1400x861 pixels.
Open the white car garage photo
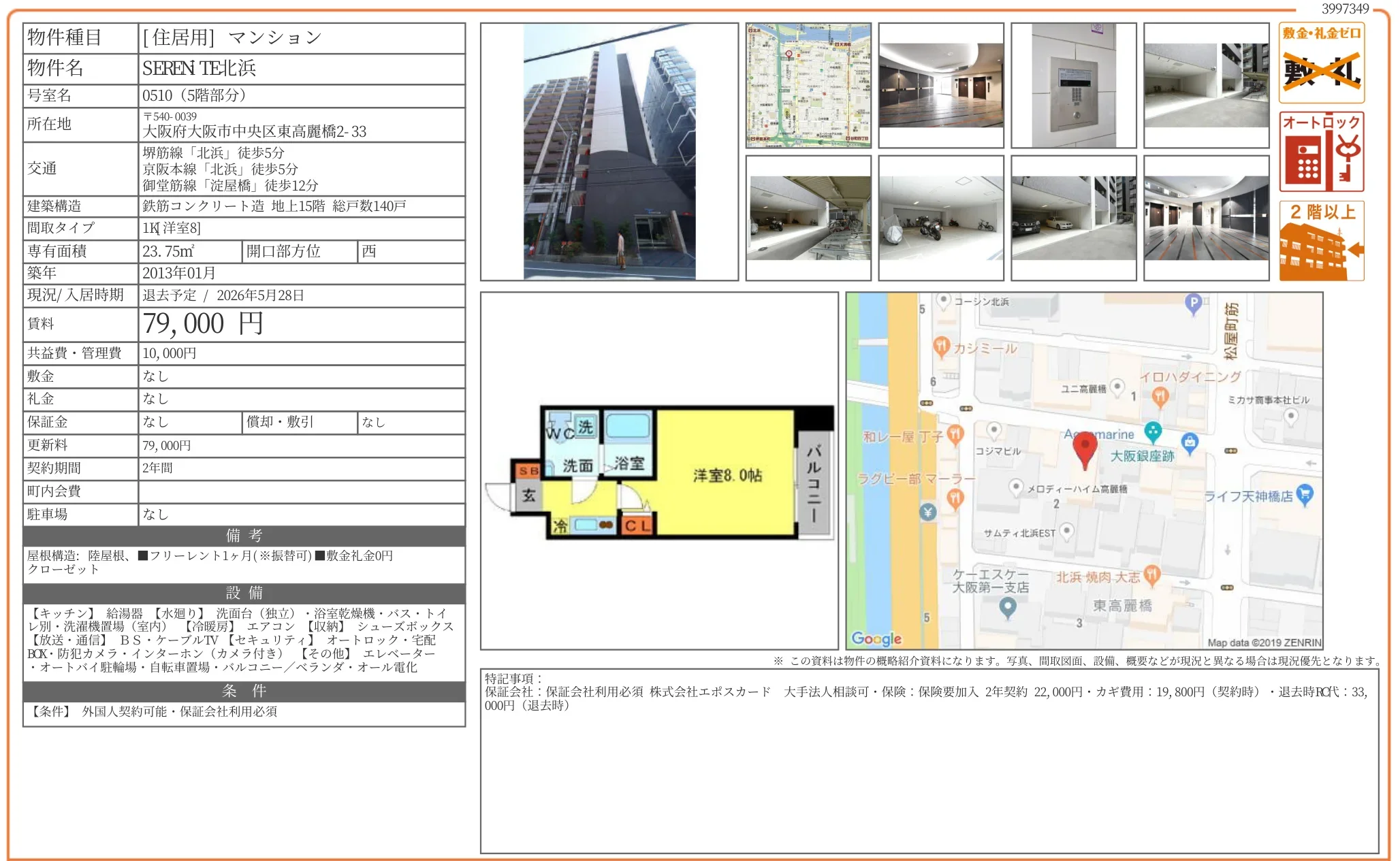pyautogui.click(x=1073, y=218)
